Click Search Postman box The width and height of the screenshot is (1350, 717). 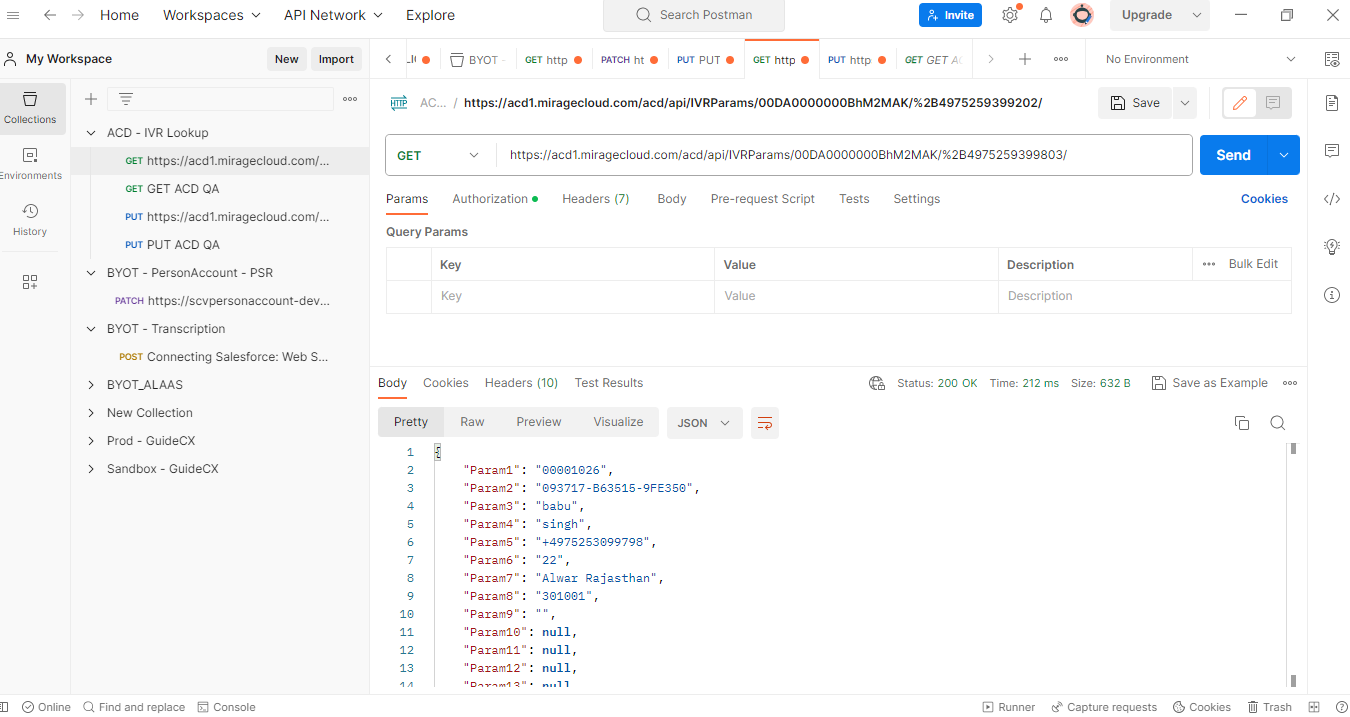tap(694, 15)
